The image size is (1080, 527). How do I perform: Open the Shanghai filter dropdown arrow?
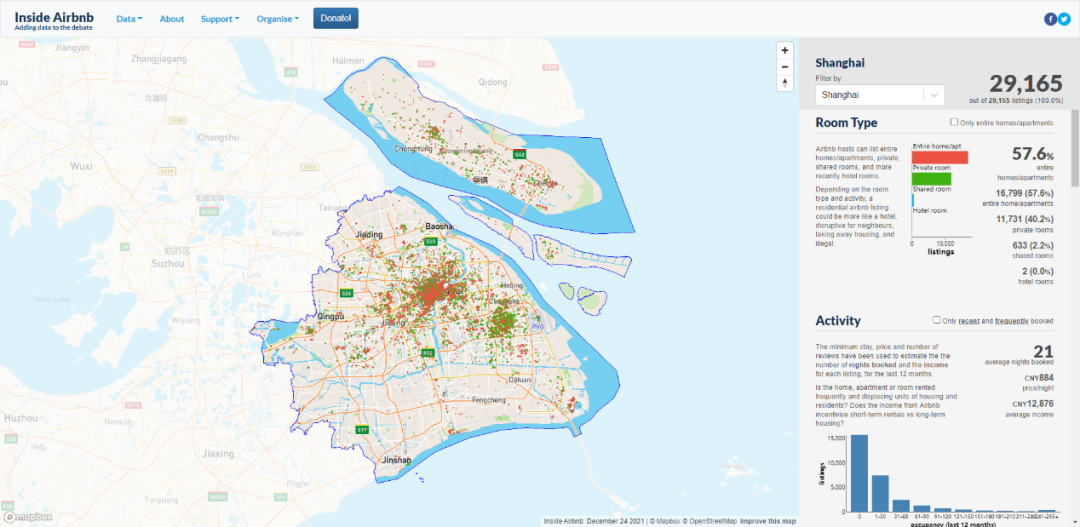pyautogui.click(x=934, y=95)
